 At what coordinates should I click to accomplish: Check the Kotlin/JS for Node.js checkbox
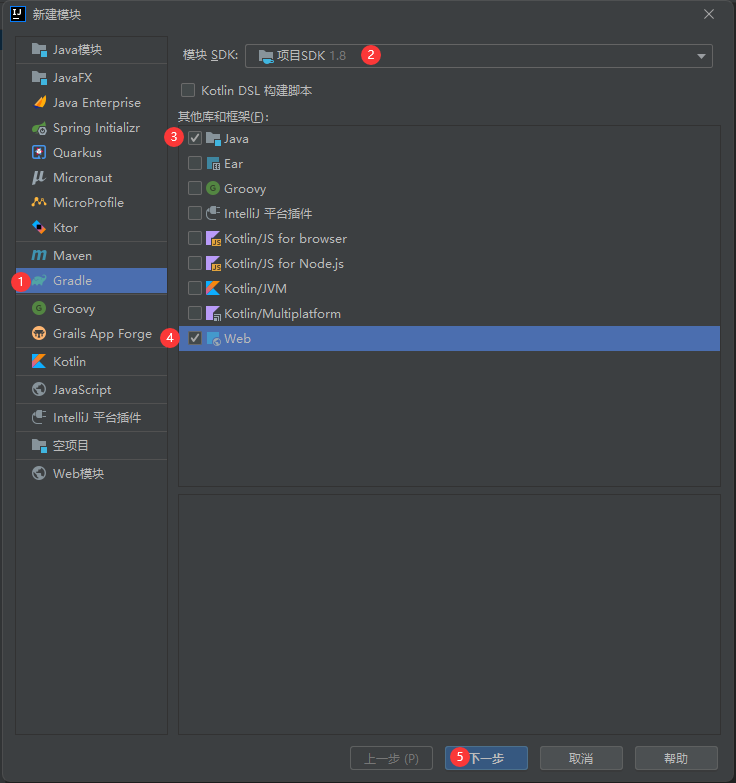(195, 263)
